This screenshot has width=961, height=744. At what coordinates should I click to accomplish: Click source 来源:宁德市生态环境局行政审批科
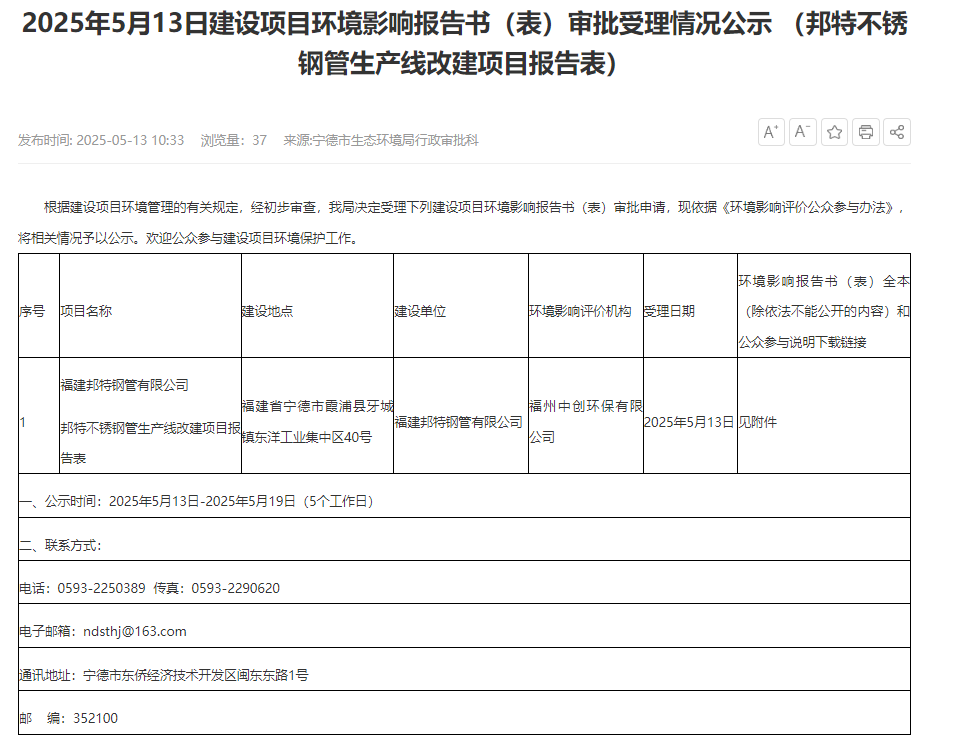[381, 140]
